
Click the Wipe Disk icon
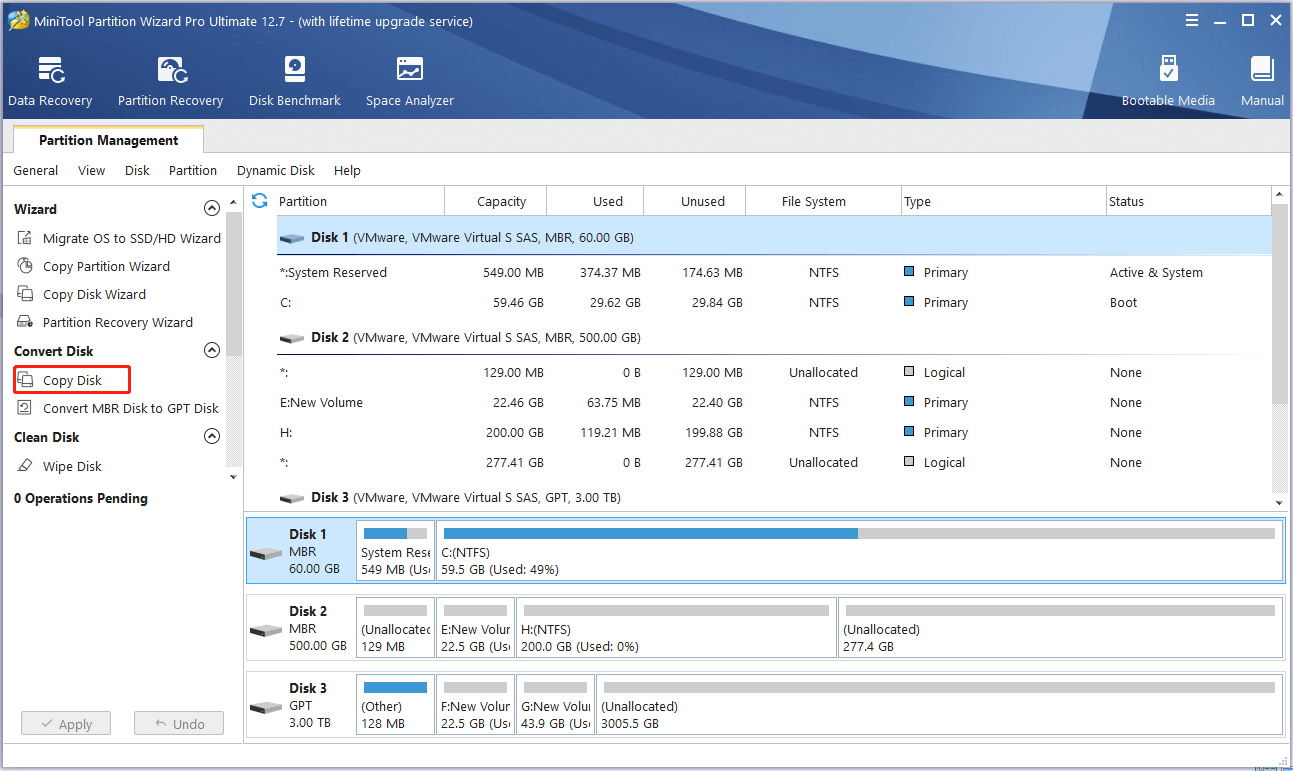coord(25,466)
